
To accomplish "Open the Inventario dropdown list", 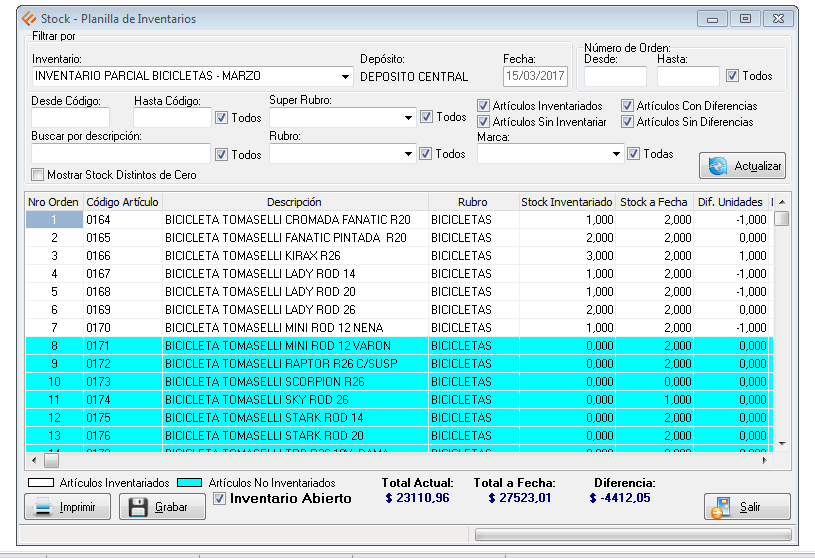I will [346, 76].
